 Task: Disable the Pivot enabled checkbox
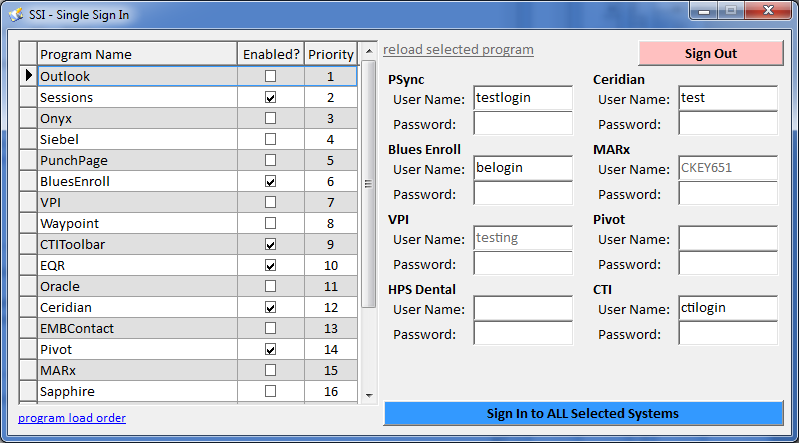point(271,349)
